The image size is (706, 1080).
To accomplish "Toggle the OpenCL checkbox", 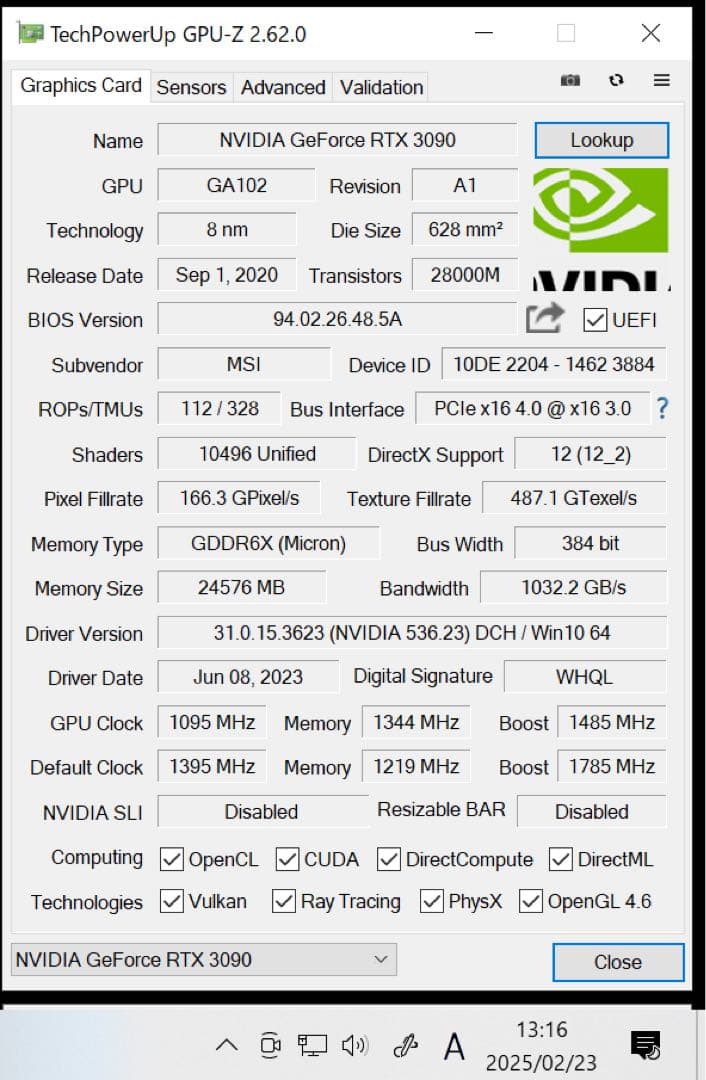I will 172,860.
